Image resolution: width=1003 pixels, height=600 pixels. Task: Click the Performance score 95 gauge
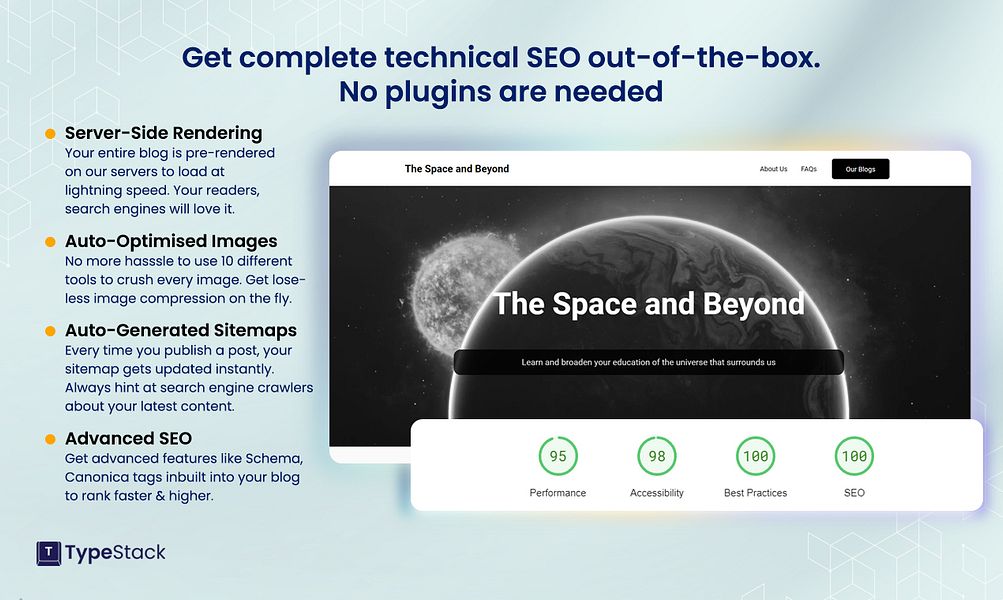tap(558, 456)
